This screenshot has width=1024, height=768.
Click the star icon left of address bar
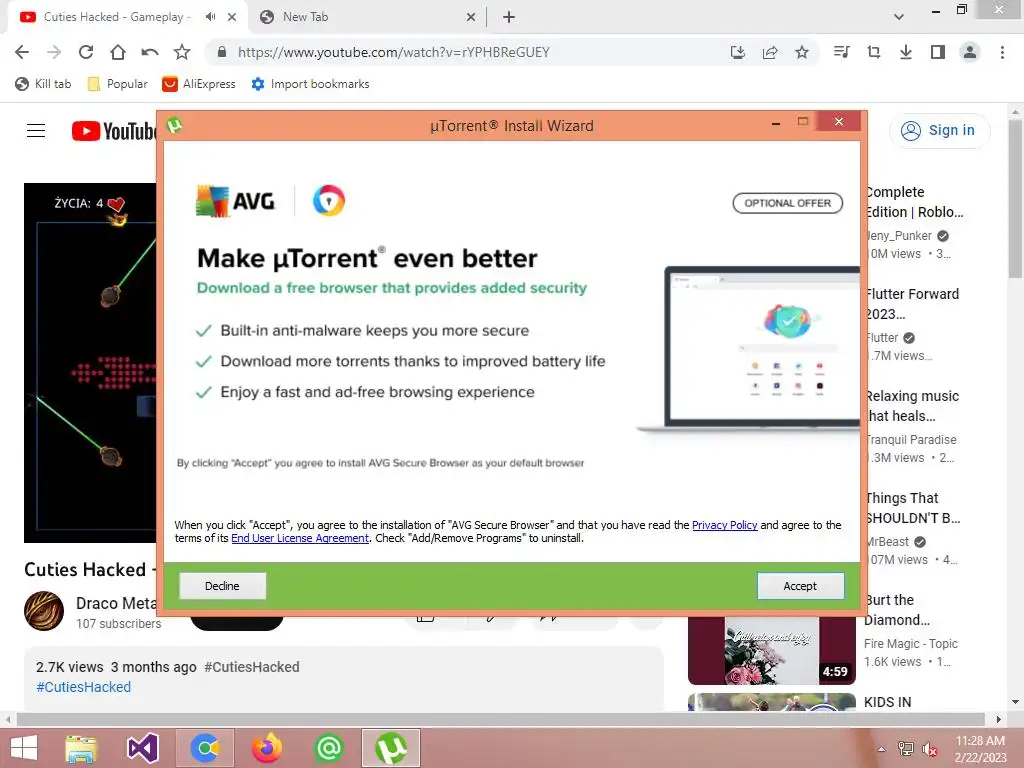pos(182,52)
